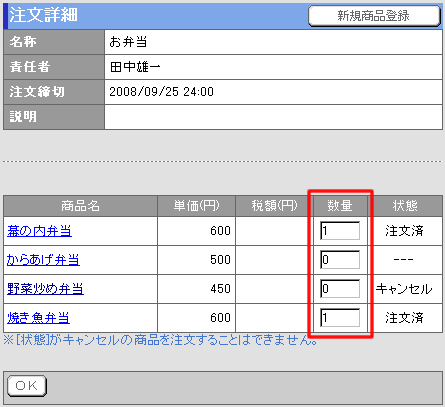Open the 焼き魚弁当 product link

(x=38, y=318)
